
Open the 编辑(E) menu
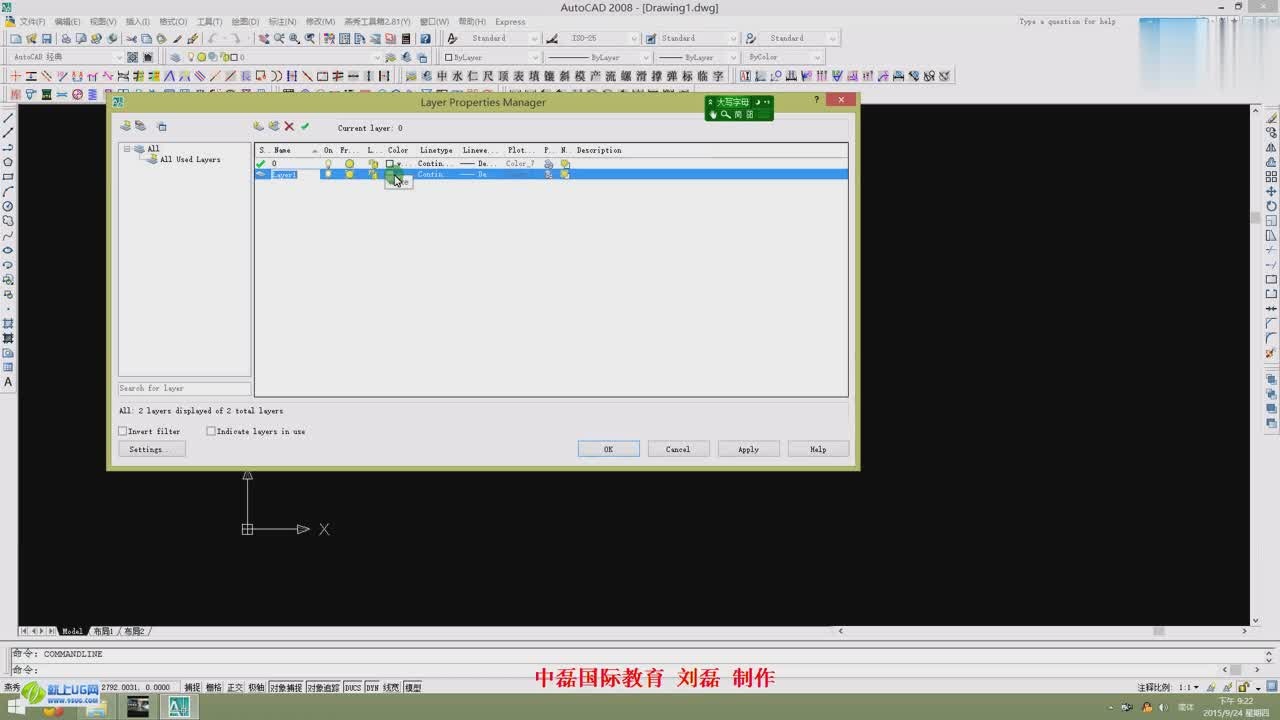(x=68, y=21)
